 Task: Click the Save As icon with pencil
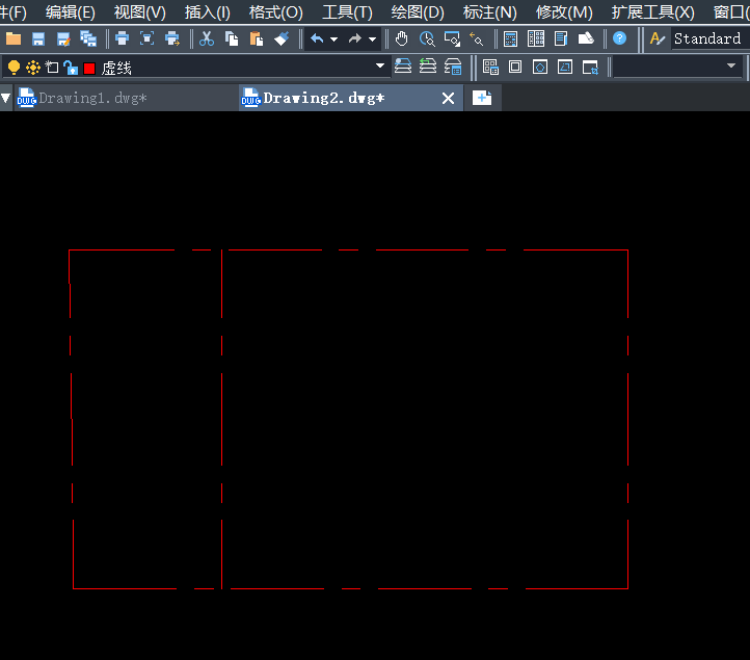[x=63, y=39]
